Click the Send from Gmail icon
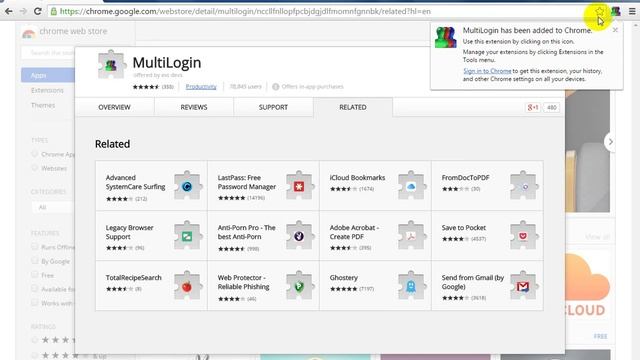 click(x=524, y=285)
